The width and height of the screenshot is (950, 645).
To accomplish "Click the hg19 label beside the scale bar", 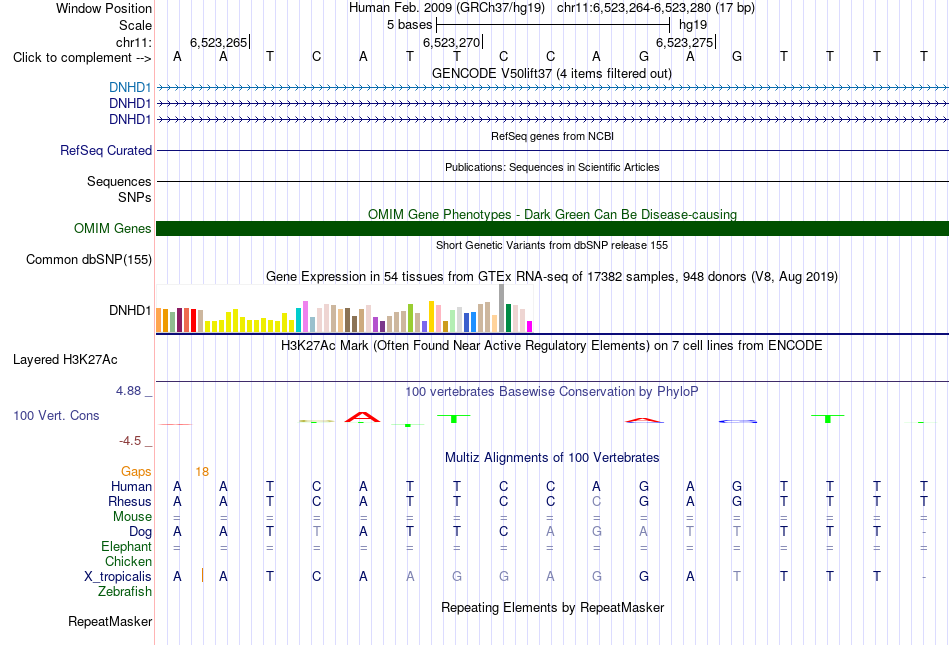I will [x=693, y=25].
